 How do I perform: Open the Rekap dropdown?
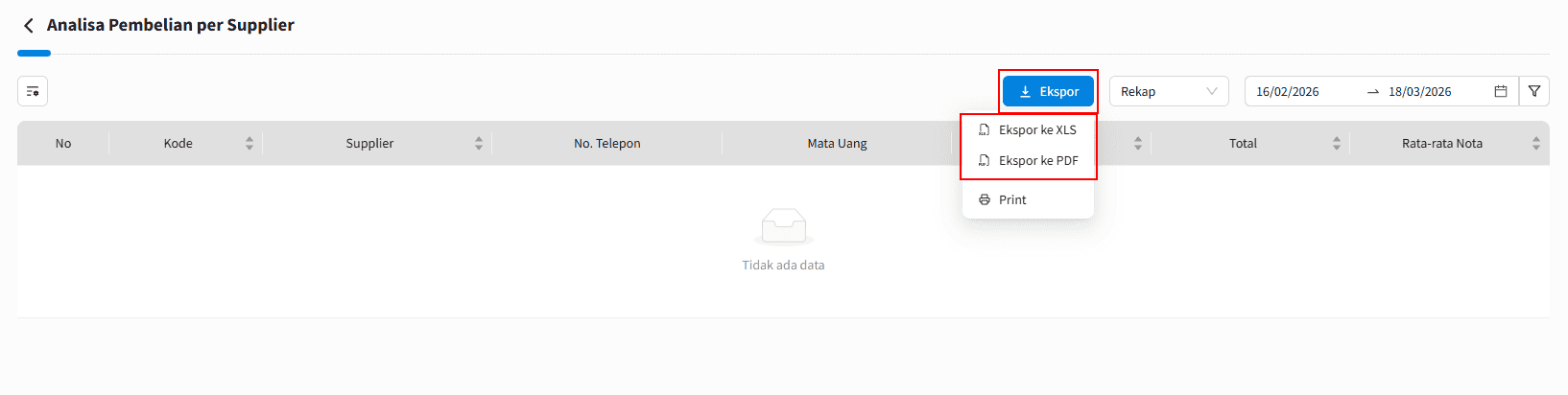1169,91
